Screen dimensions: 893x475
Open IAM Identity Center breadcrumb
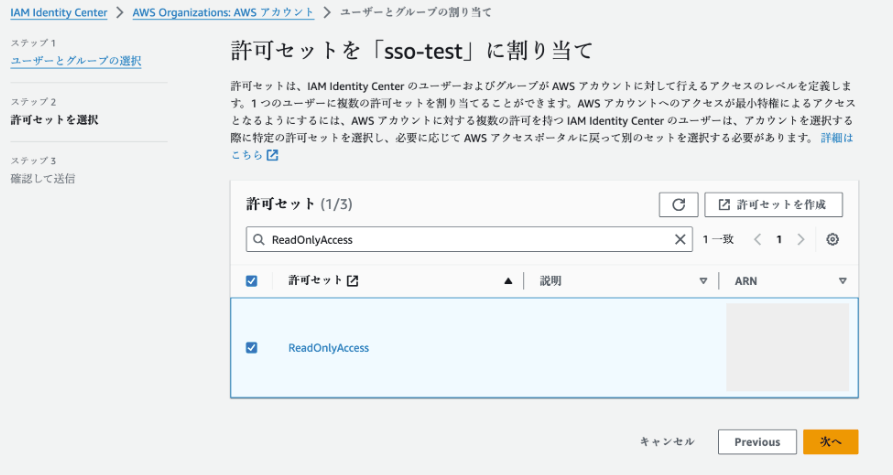pyautogui.click(x=63, y=12)
